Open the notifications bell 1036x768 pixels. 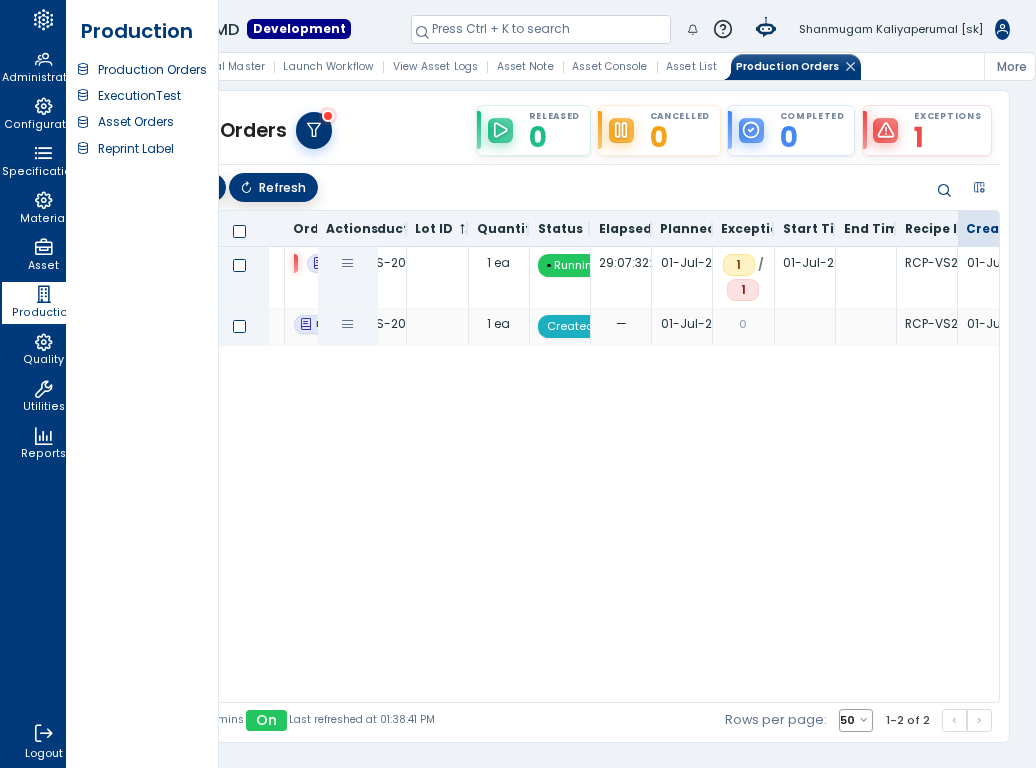point(692,29)
